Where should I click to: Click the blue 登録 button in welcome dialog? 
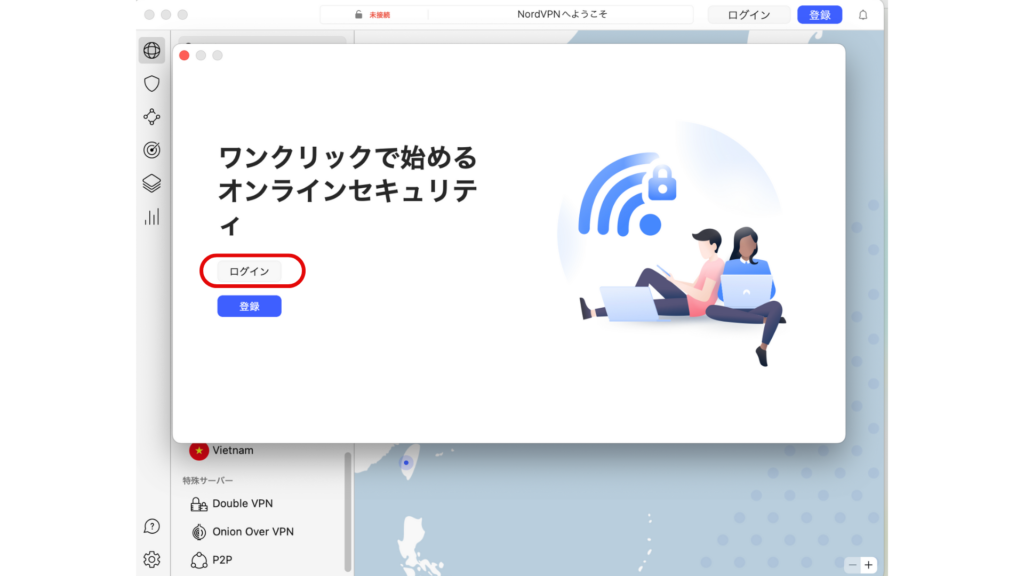[x=249, y=307]
